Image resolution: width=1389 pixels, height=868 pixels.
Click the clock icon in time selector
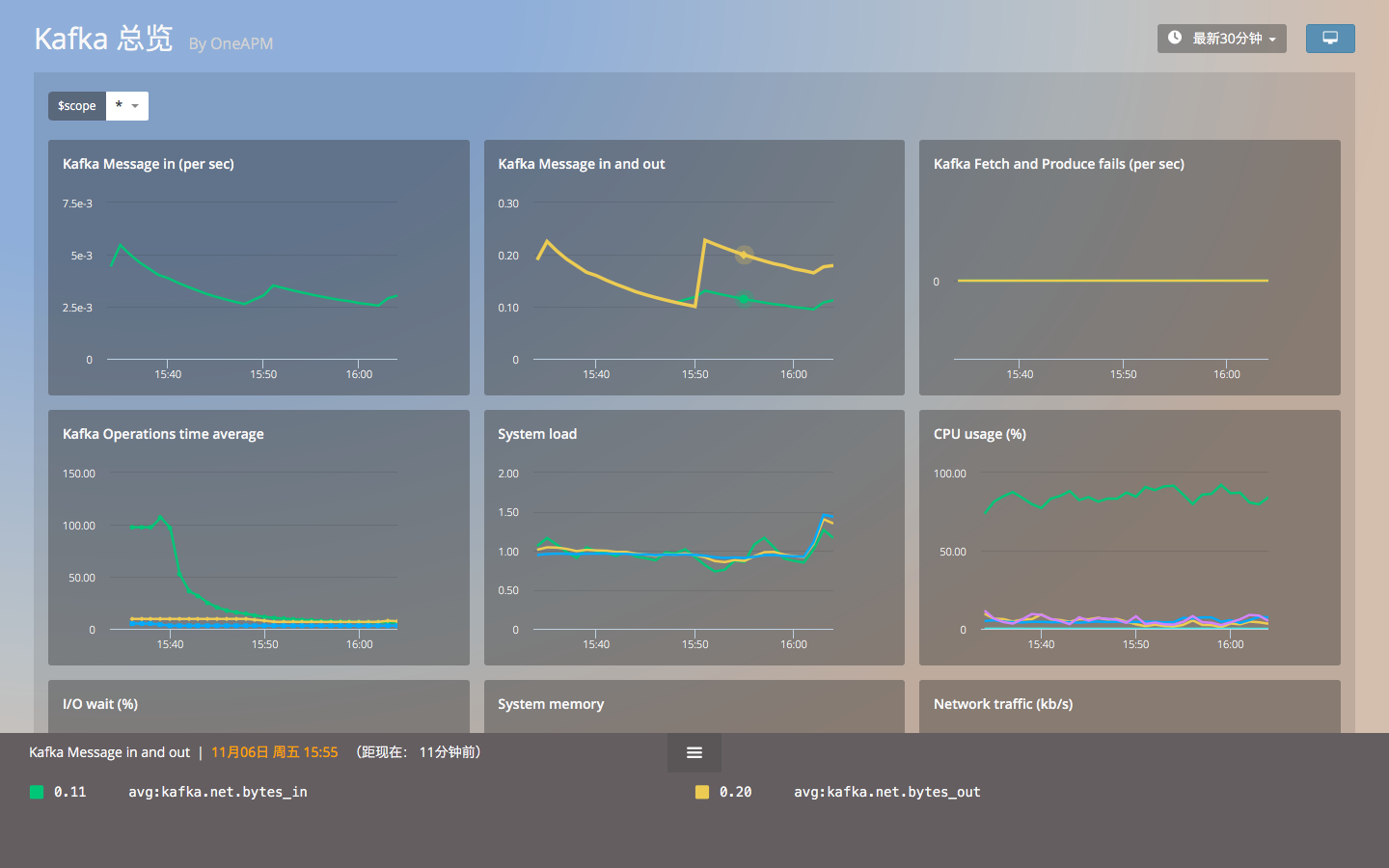[1175, 38]
